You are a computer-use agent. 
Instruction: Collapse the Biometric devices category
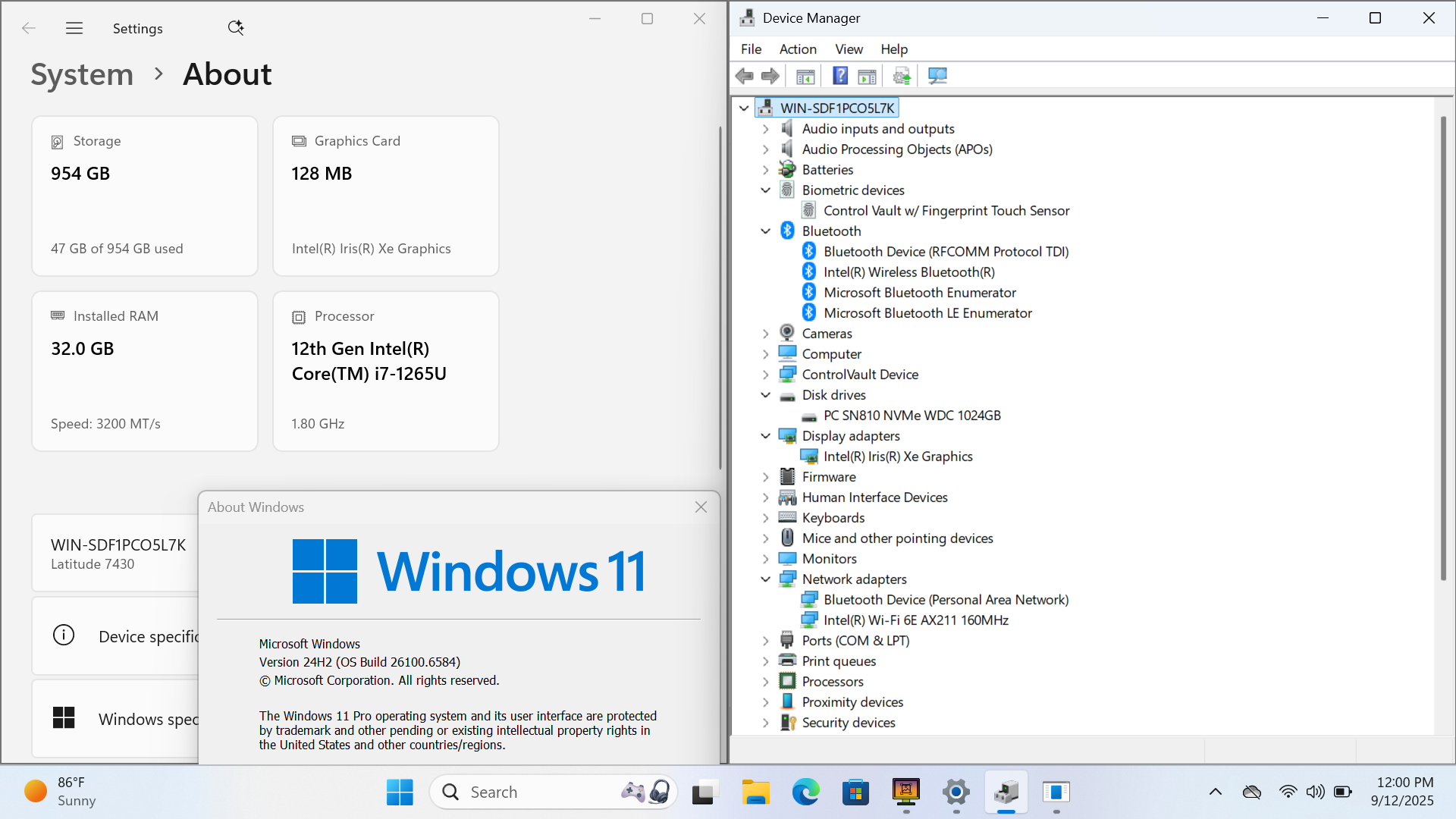(765, 190)
